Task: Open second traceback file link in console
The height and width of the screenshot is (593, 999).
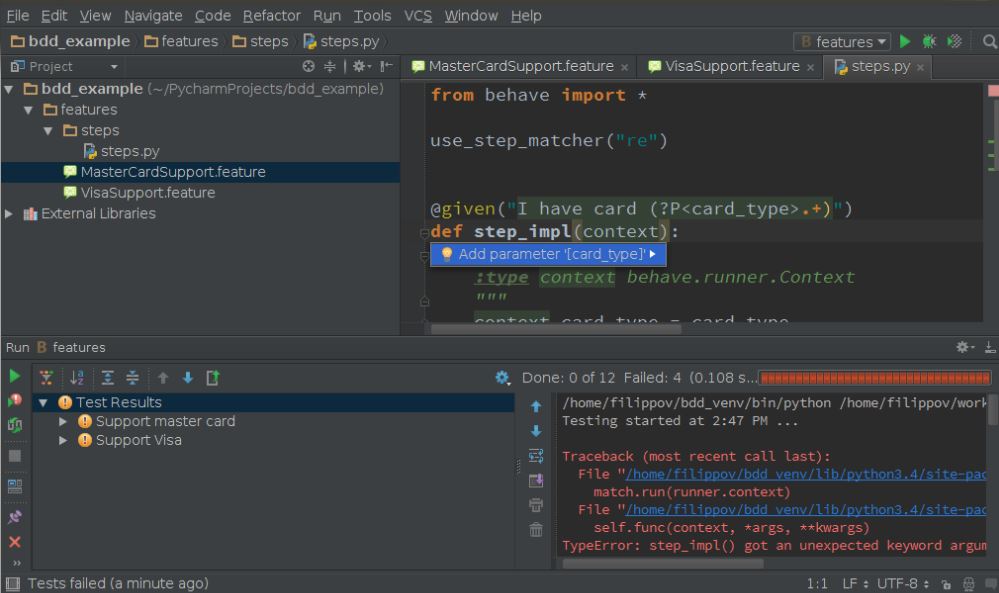Action: (x=806, y=510)
